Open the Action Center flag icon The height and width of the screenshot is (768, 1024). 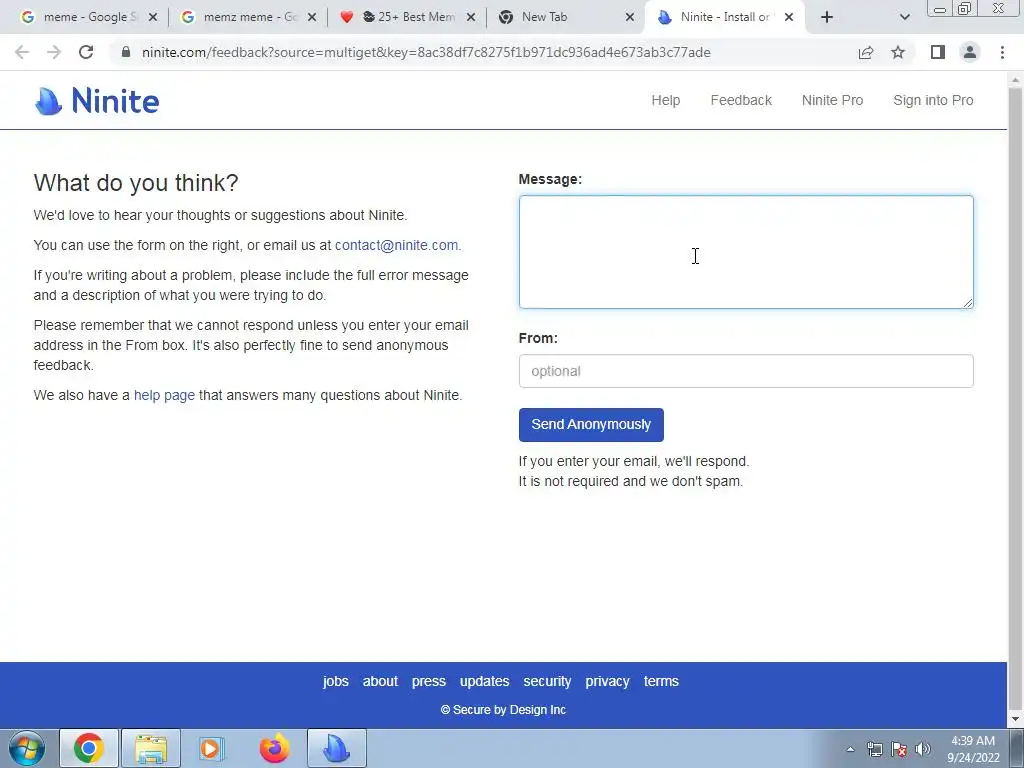pyautogui.click(x=899, y=749)
